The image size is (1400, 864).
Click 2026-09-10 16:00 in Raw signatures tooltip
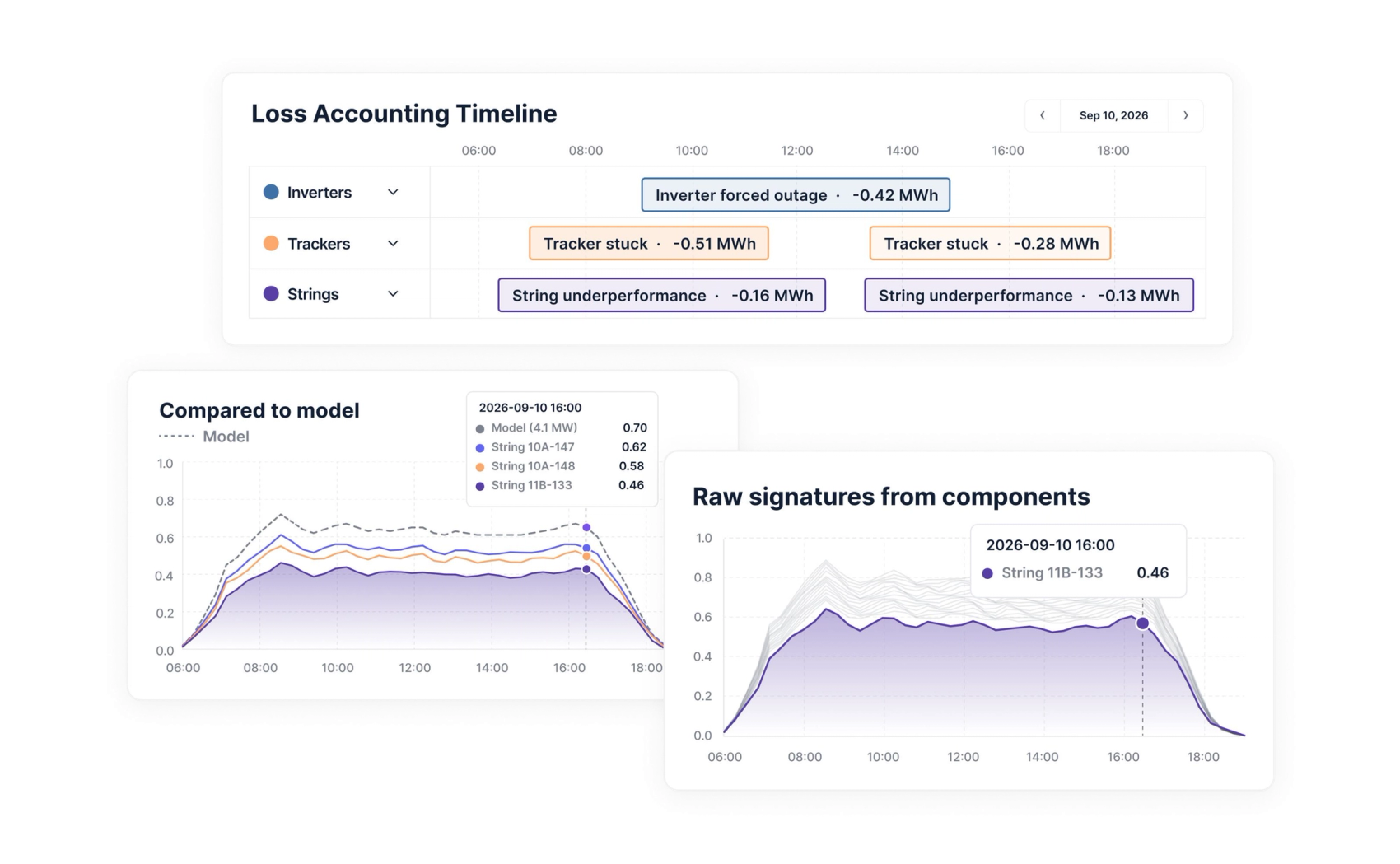(1050, 545)
